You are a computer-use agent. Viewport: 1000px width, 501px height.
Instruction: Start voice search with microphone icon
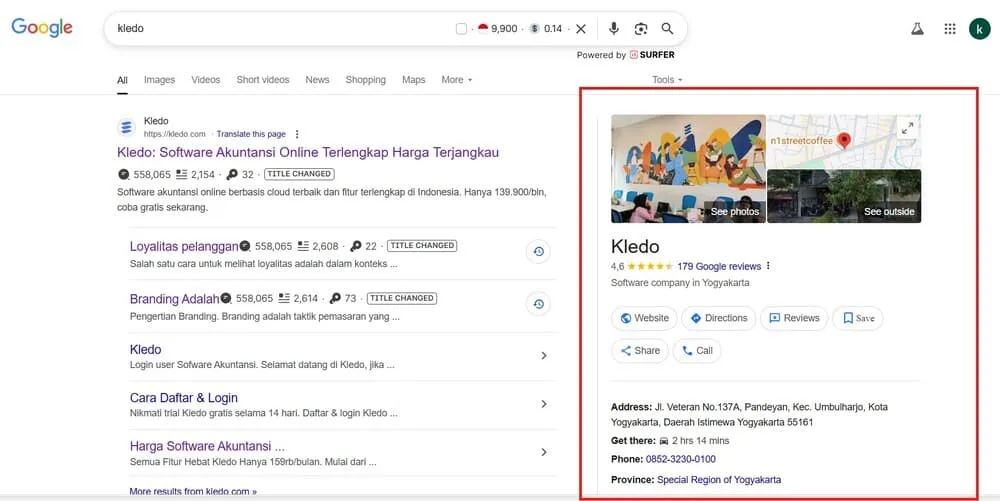(x=614, y=29)
